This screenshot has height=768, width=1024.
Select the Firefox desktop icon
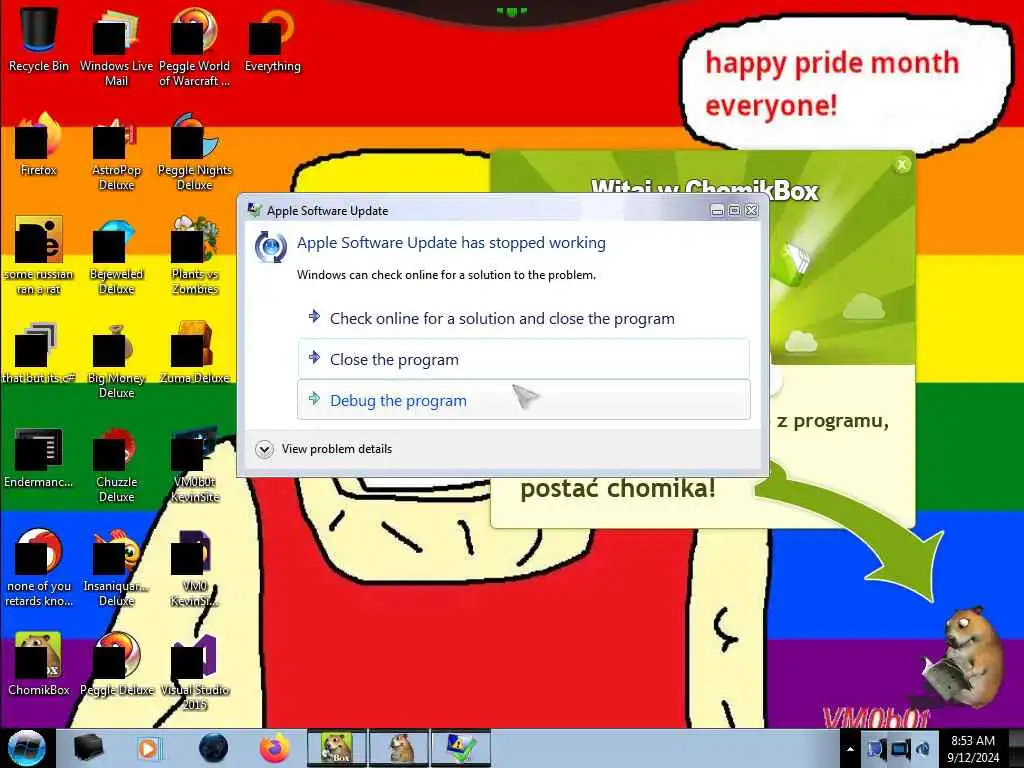pyautogui.click(x=39, y=144)
